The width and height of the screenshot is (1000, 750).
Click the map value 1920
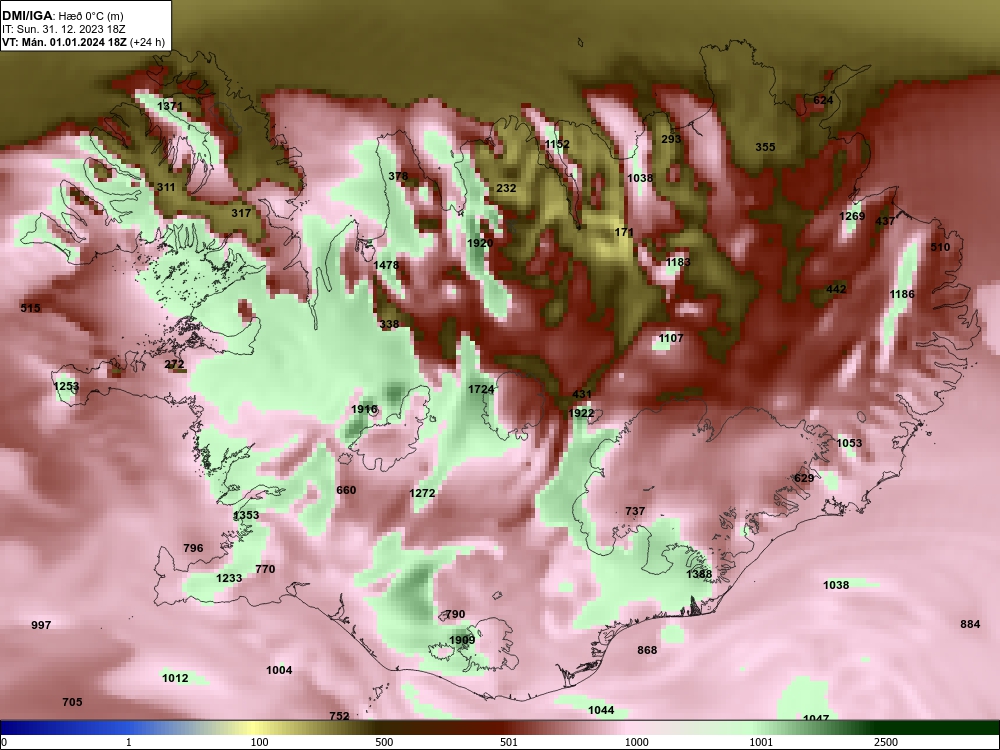click(x=480, y=244)
